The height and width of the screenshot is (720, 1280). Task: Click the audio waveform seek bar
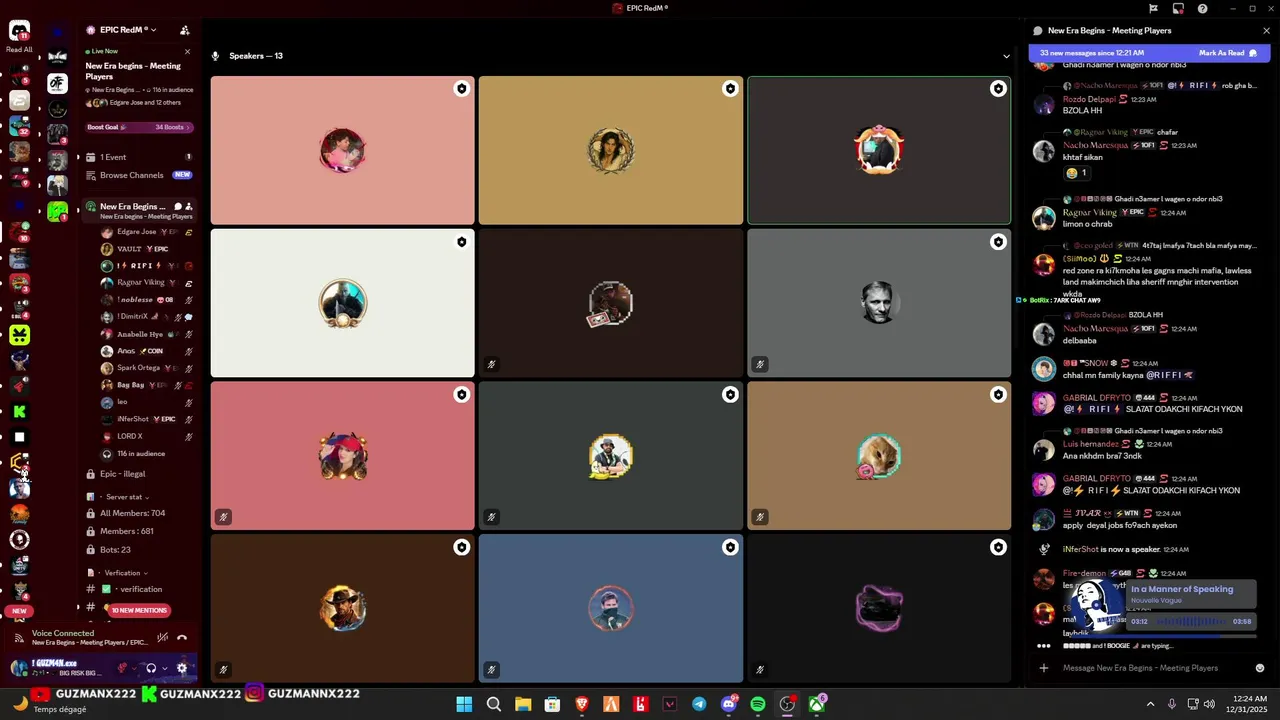(1190, 622)
